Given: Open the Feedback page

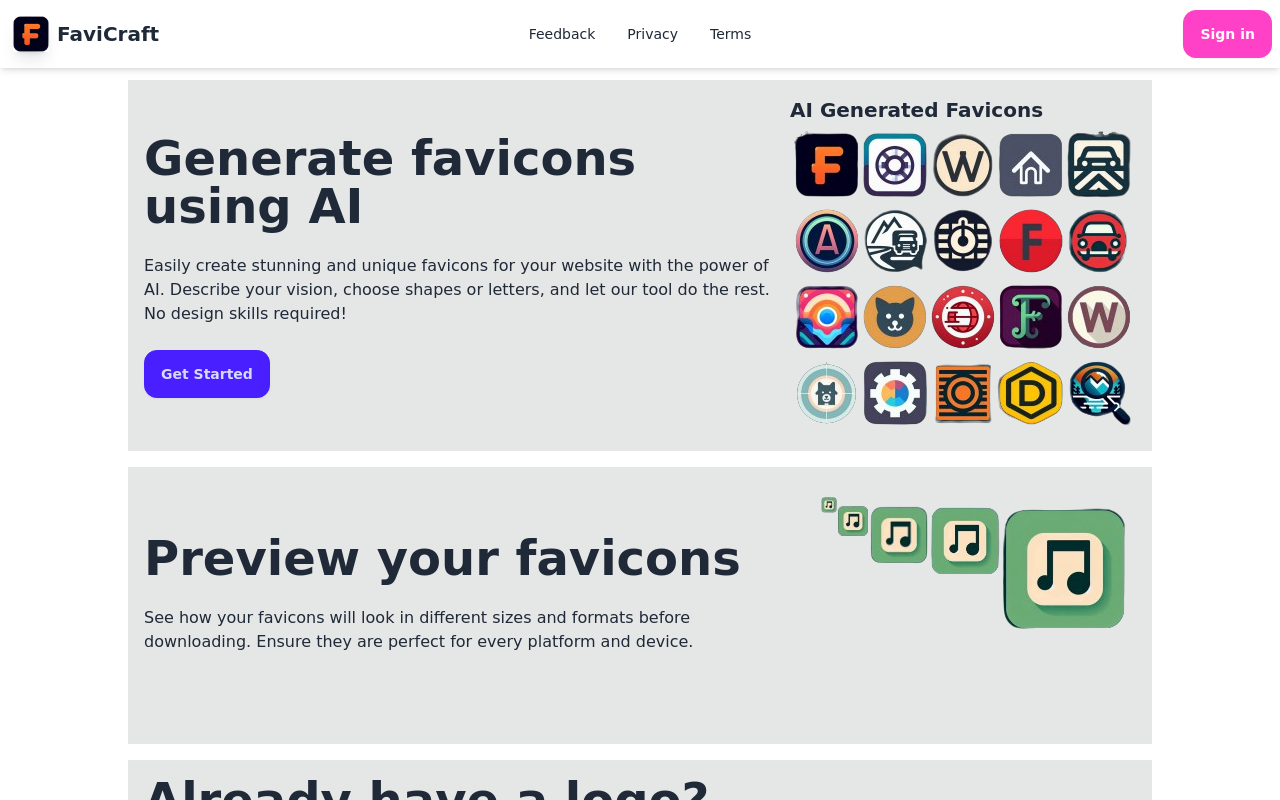Looking at the screenshot, I should [562, 34].
